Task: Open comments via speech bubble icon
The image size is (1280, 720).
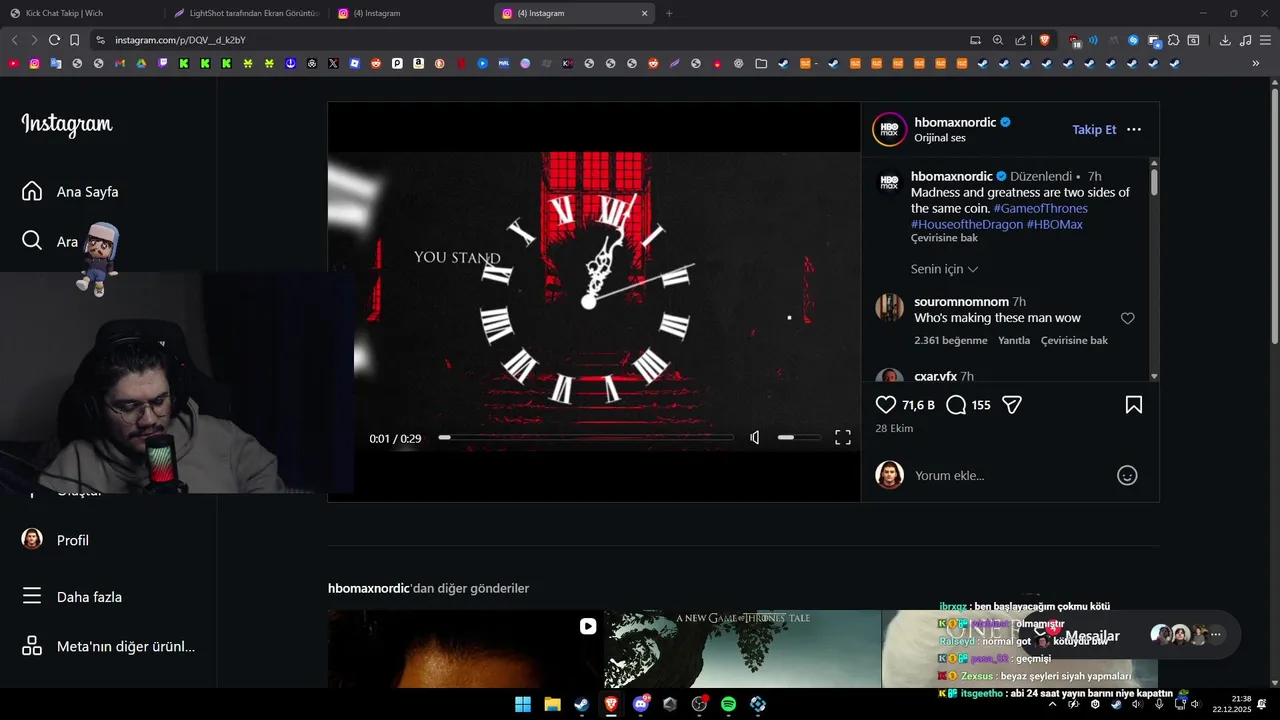Action: [x=956, y=405]
